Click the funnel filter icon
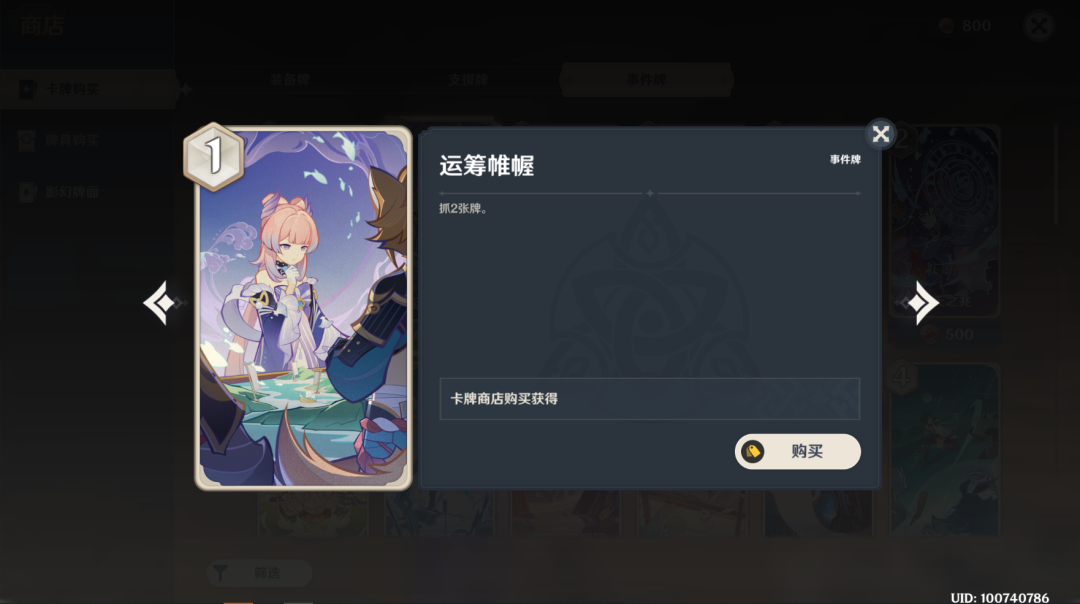1080x604 pixels. (x=220, y=573)
